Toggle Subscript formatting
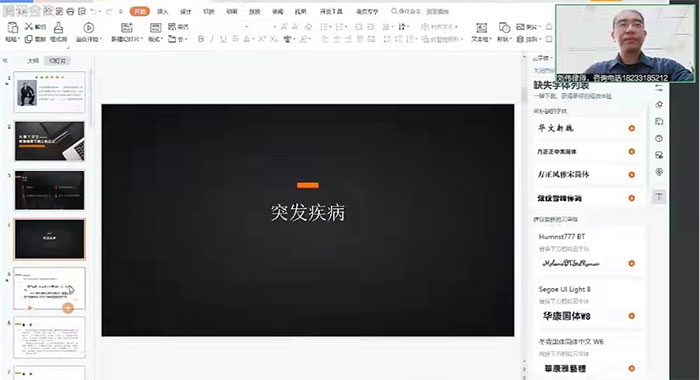The image size is (700, 380). pos(273,39)
